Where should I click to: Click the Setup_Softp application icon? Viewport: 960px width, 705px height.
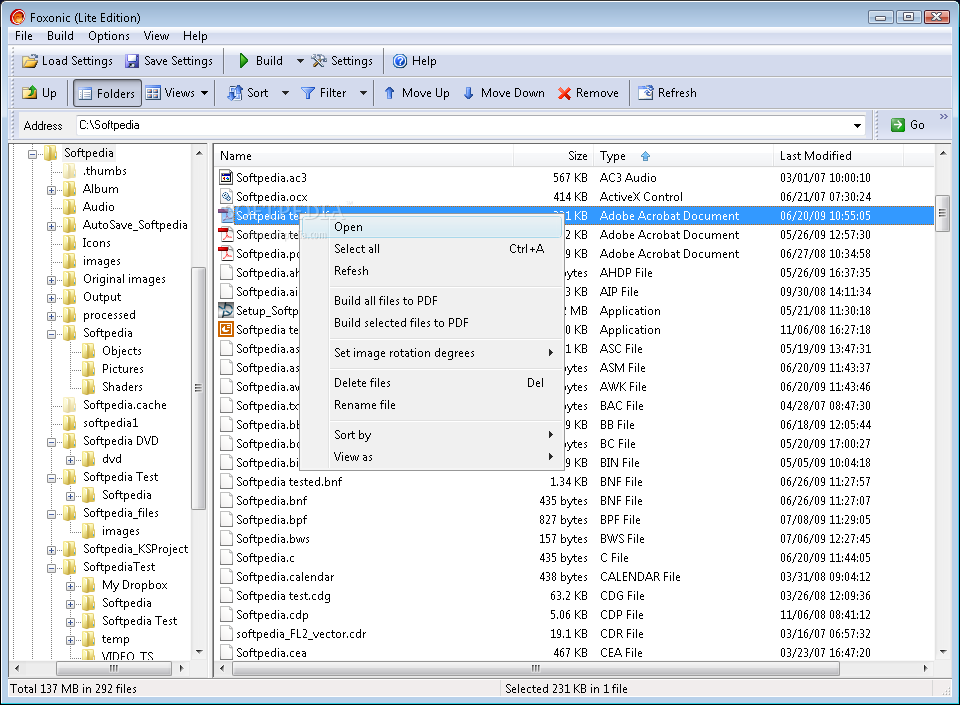(x=226, y=310)
